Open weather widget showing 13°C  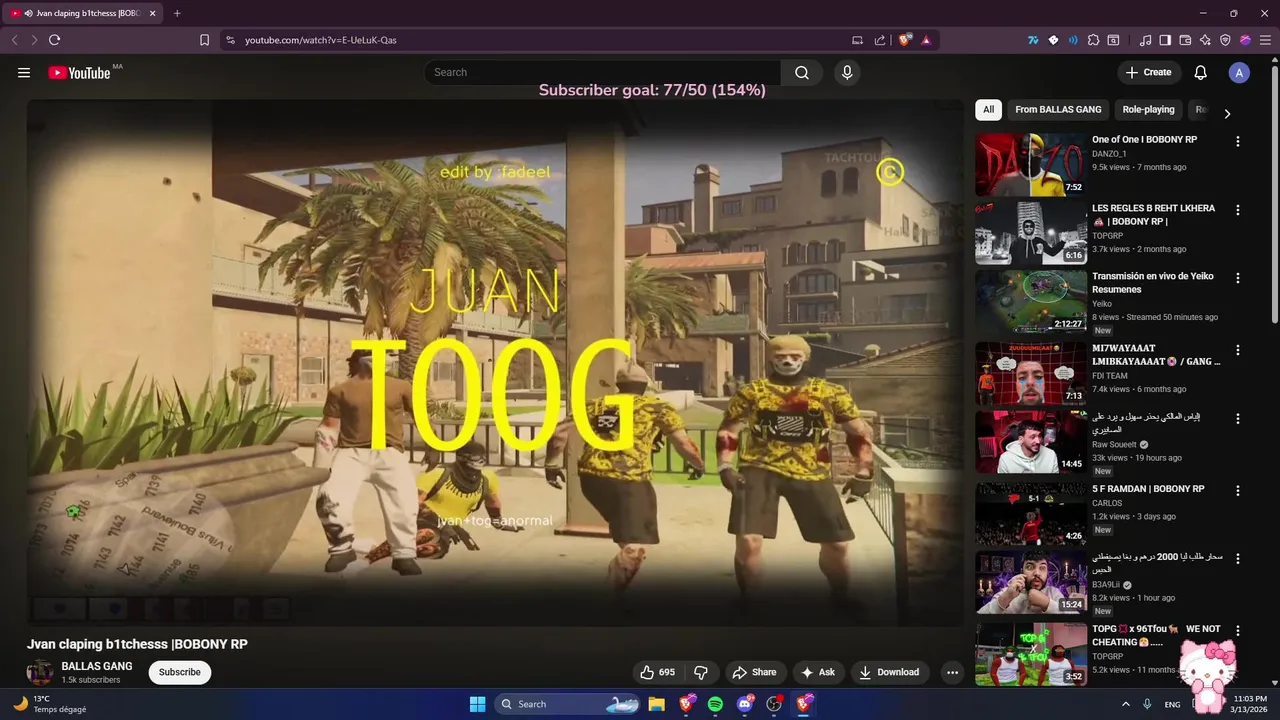pyautogui.click(x=50, y=704)
